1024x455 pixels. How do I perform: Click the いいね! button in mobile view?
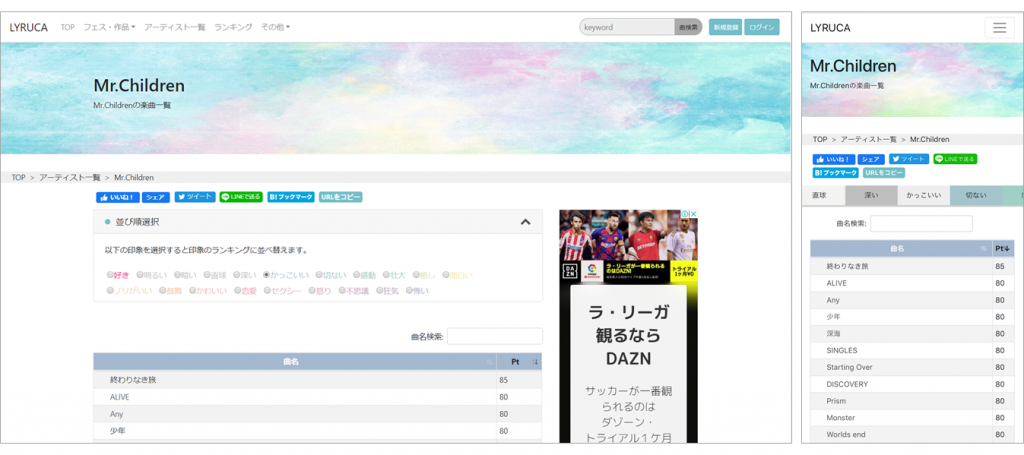point(834,159)
